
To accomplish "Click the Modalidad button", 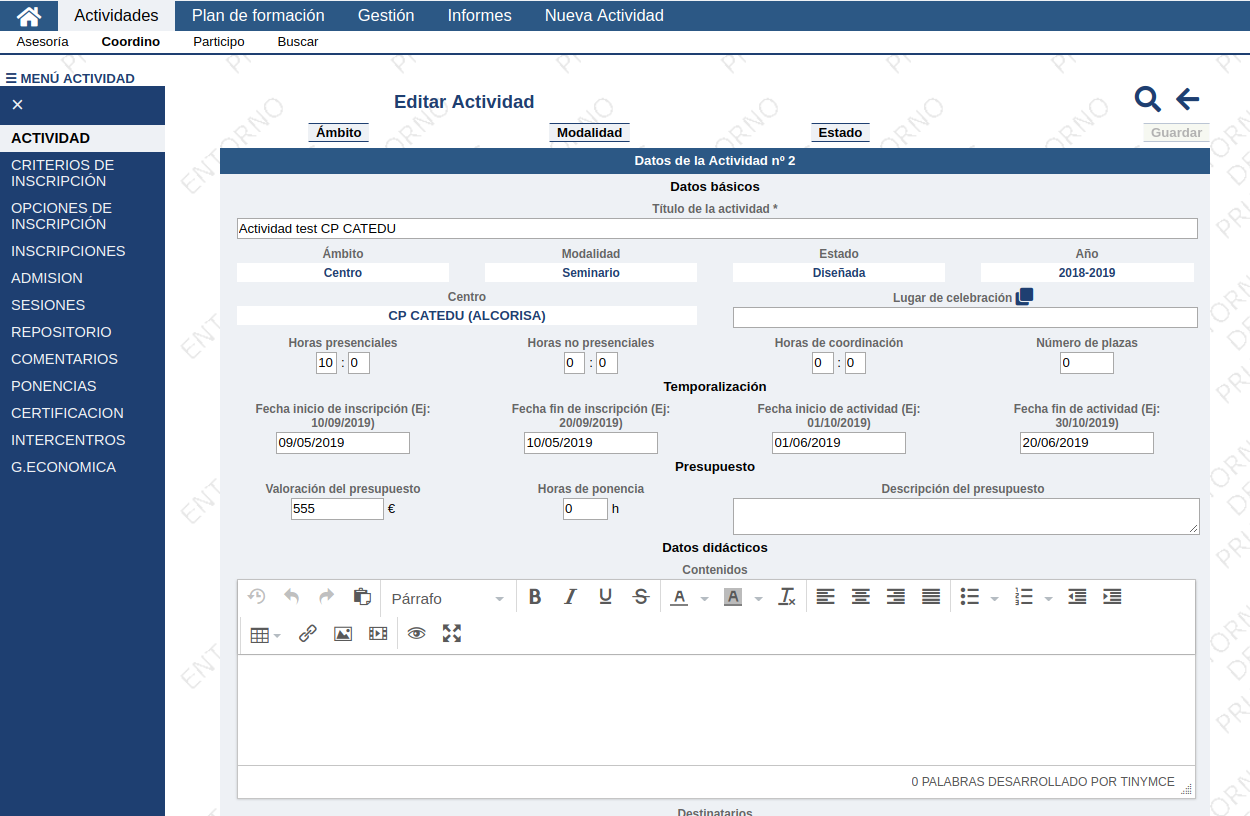I will click(590, 132).
